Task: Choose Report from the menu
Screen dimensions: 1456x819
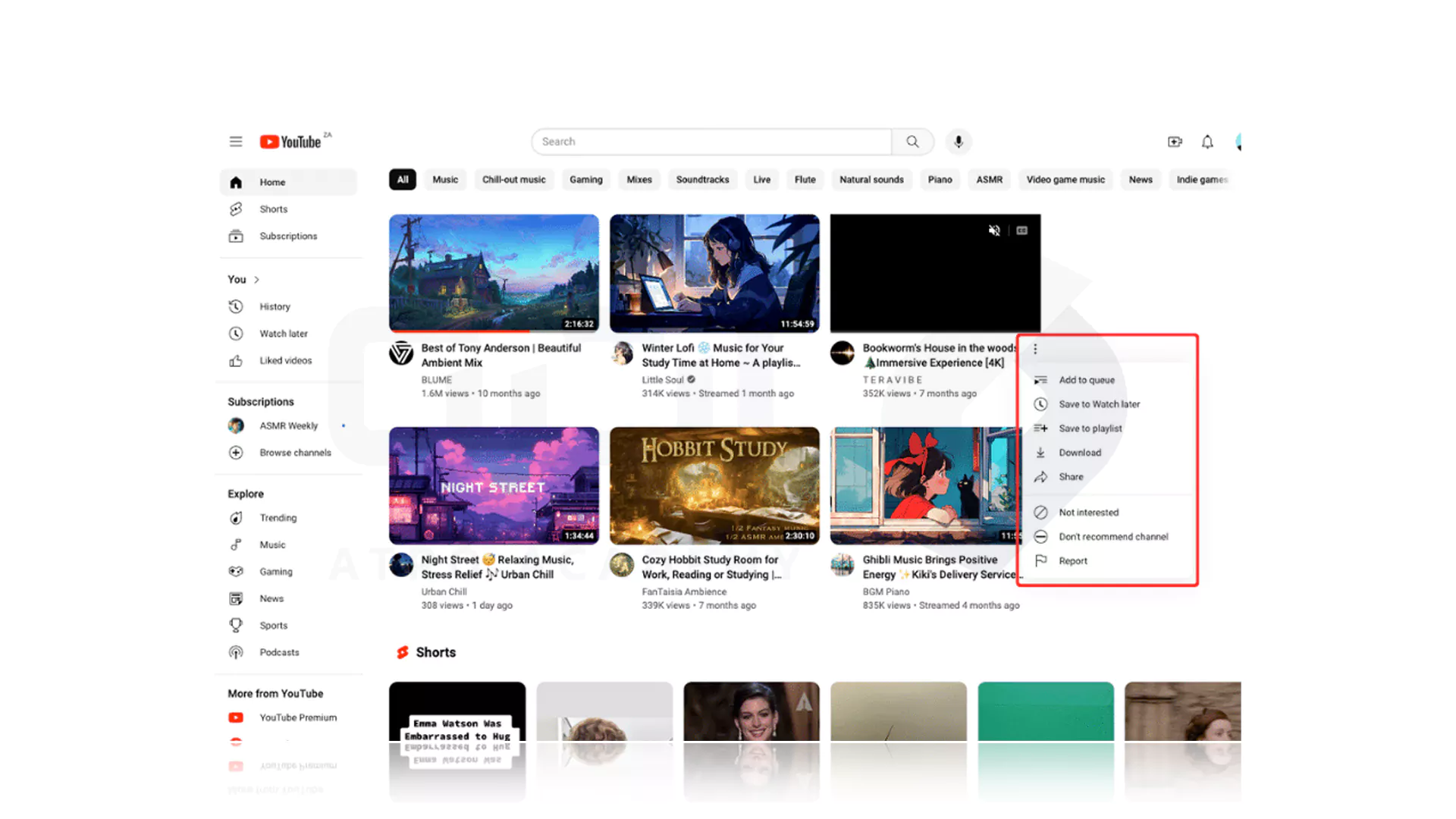Action: [x=1108, y=561]
